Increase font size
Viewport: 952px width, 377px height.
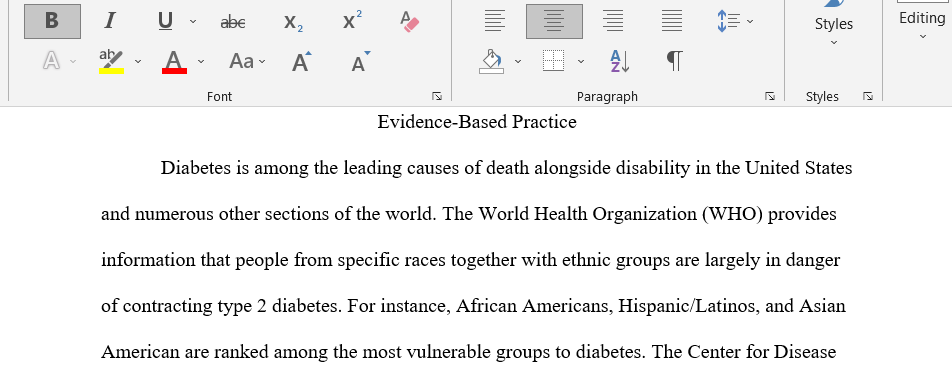coord(301,61)
